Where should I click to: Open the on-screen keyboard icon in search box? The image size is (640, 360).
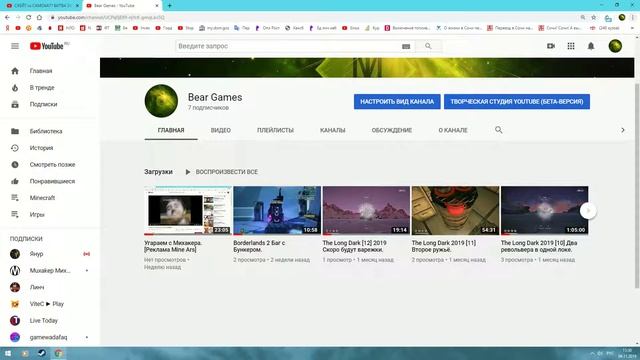pos(406,47)
